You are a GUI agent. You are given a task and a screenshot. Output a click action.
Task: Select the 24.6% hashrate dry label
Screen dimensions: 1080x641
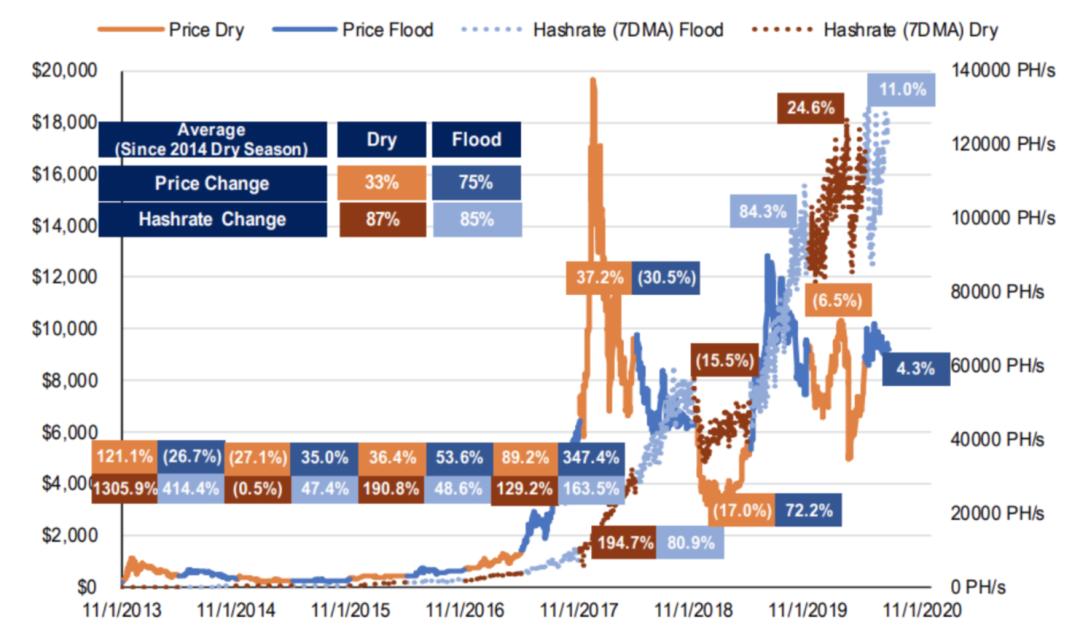810,108
